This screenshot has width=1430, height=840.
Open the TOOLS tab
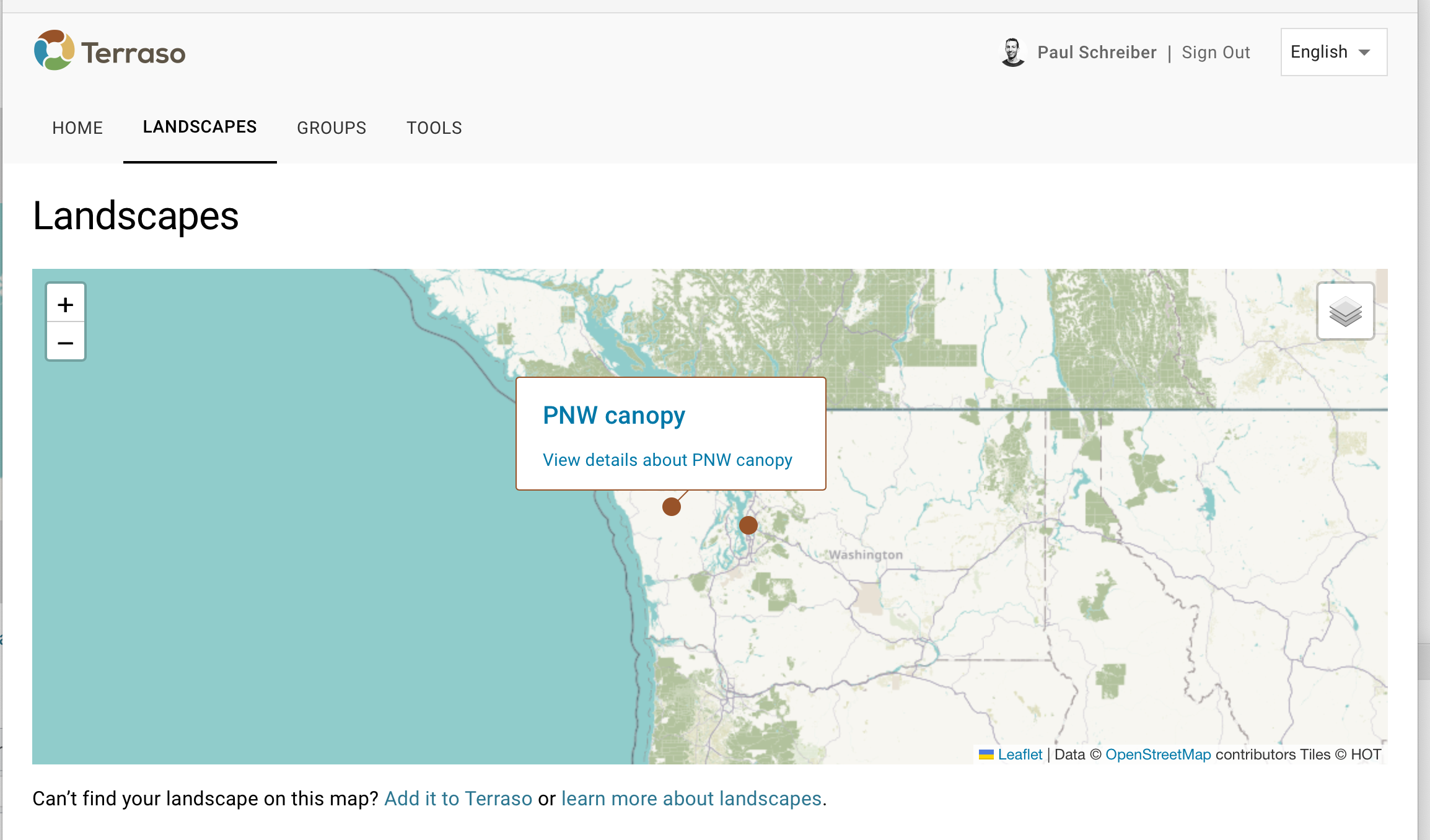tap(434, 128)
